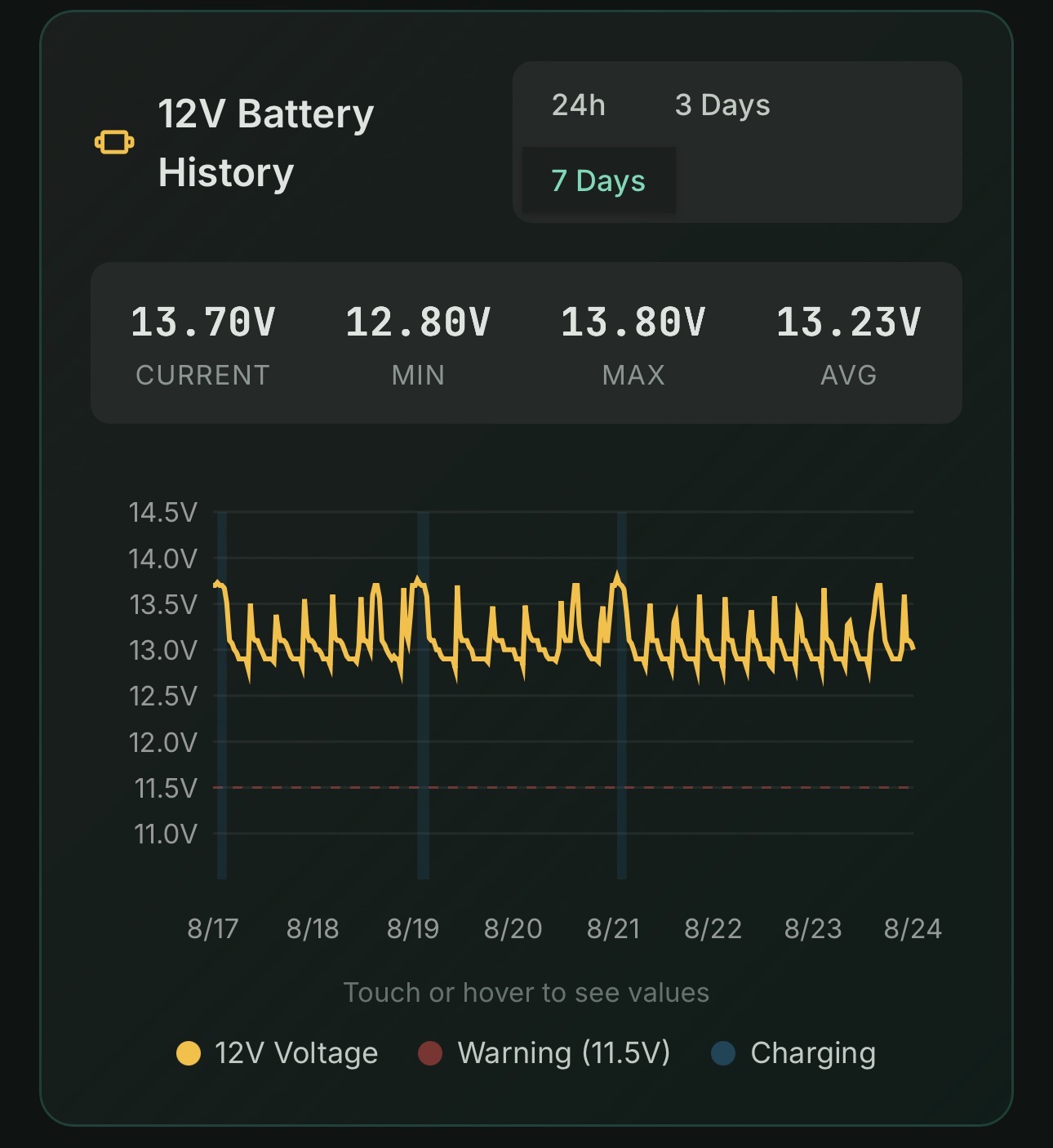This screenshot has height=1148, width=1053.
Task: Select the 3 Days range tab
Action: 722,105
